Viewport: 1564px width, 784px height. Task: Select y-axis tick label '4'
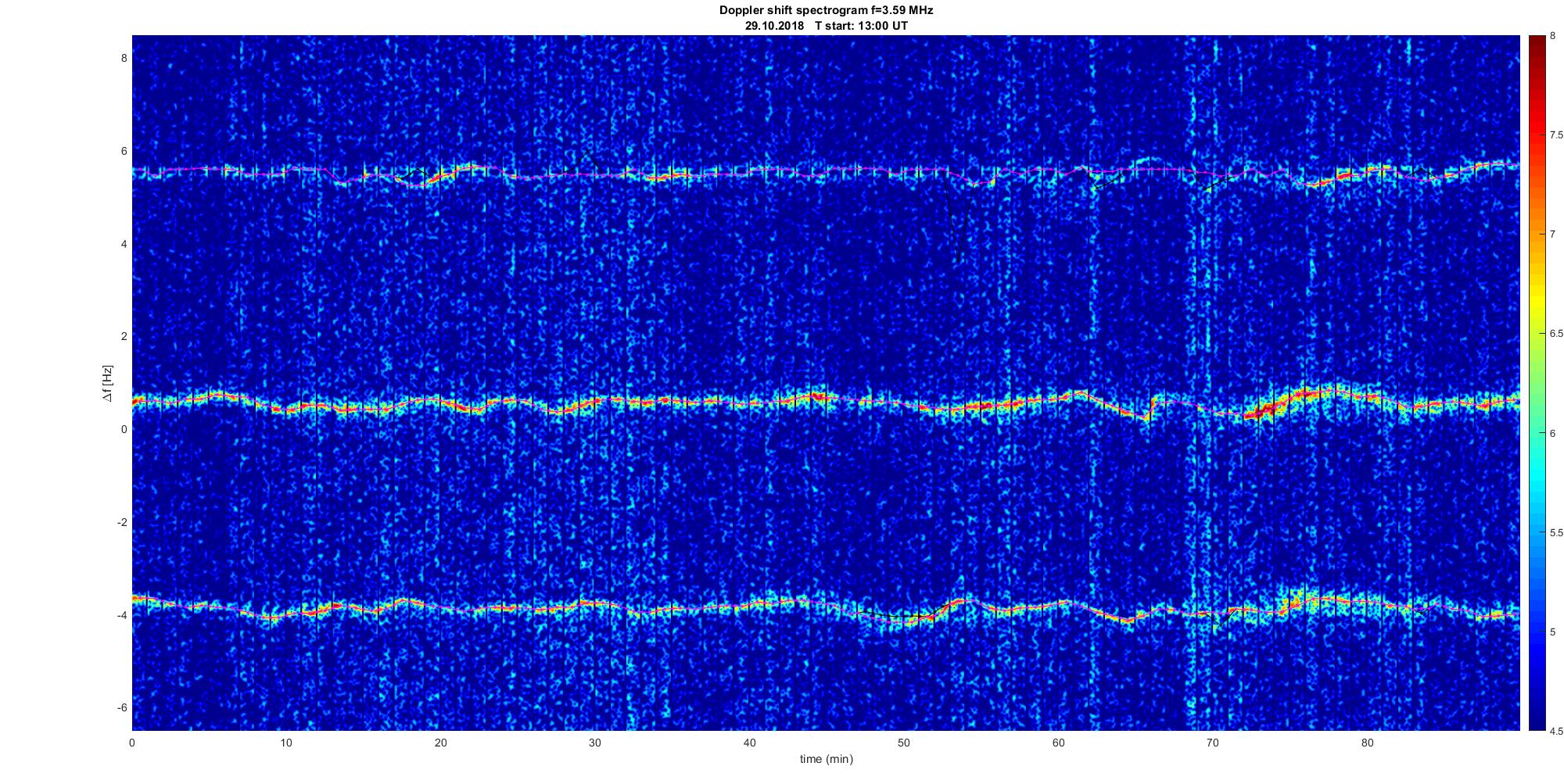(x=124, y=244)
